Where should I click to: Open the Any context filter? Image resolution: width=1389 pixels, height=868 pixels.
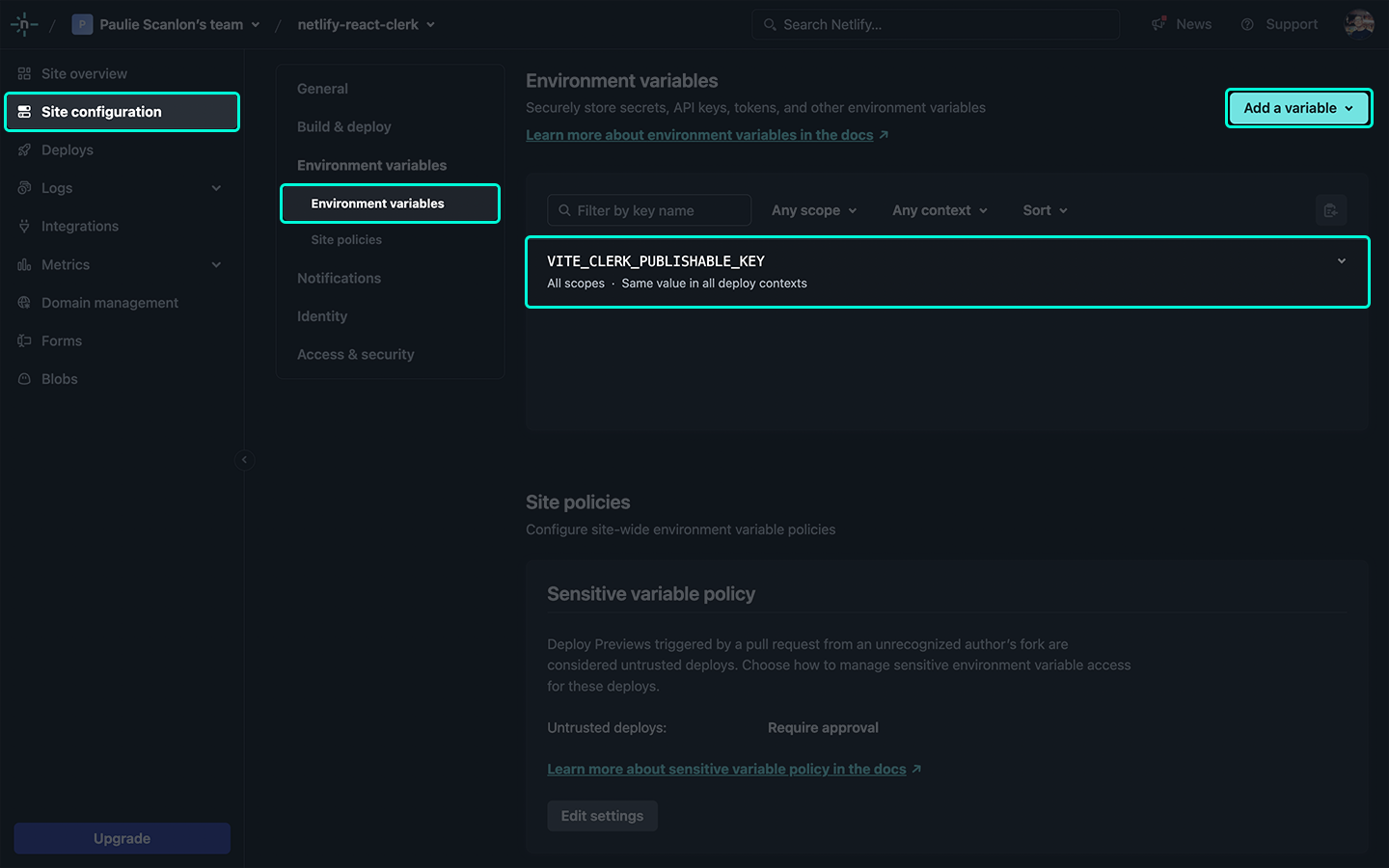pyautogui.click(x=940, y=210)
